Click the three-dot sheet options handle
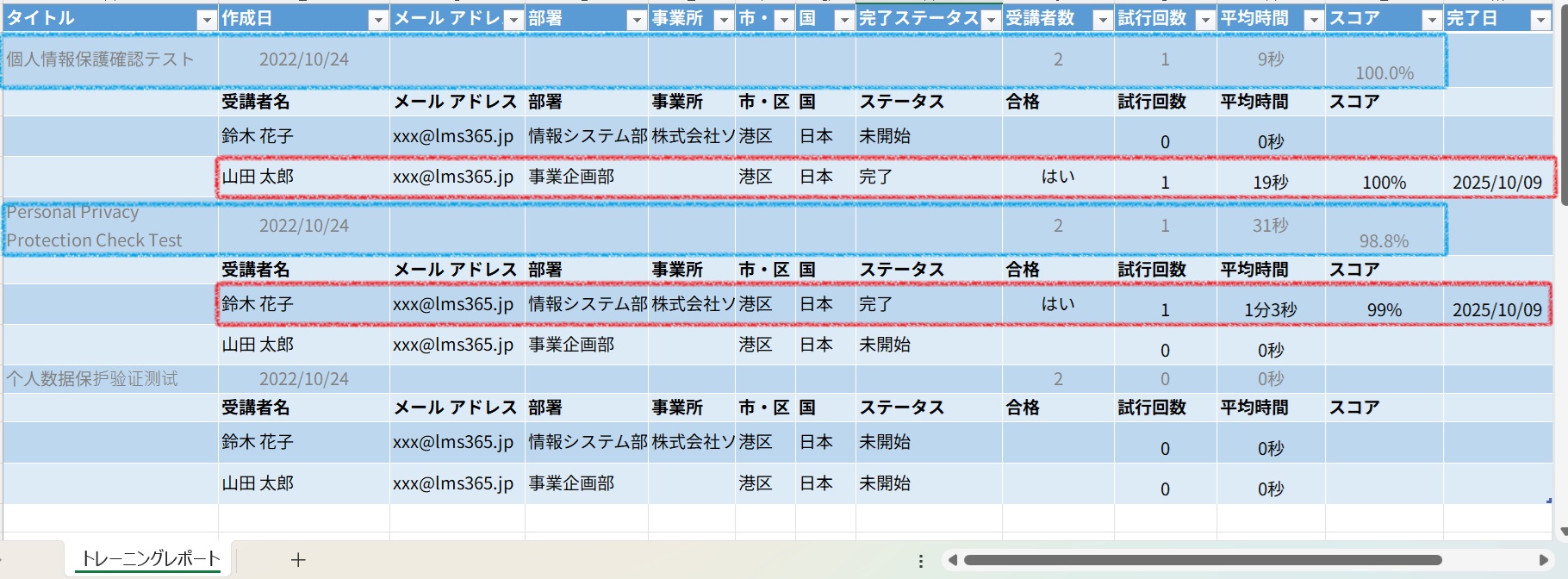The width and height of the screenshot is (1568, 579). tap(921, 561)
